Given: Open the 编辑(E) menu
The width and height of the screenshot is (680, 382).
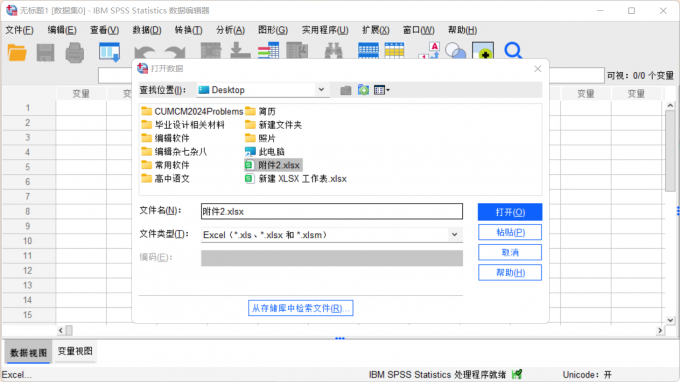Looking at the screenshot, I should 62,30.
